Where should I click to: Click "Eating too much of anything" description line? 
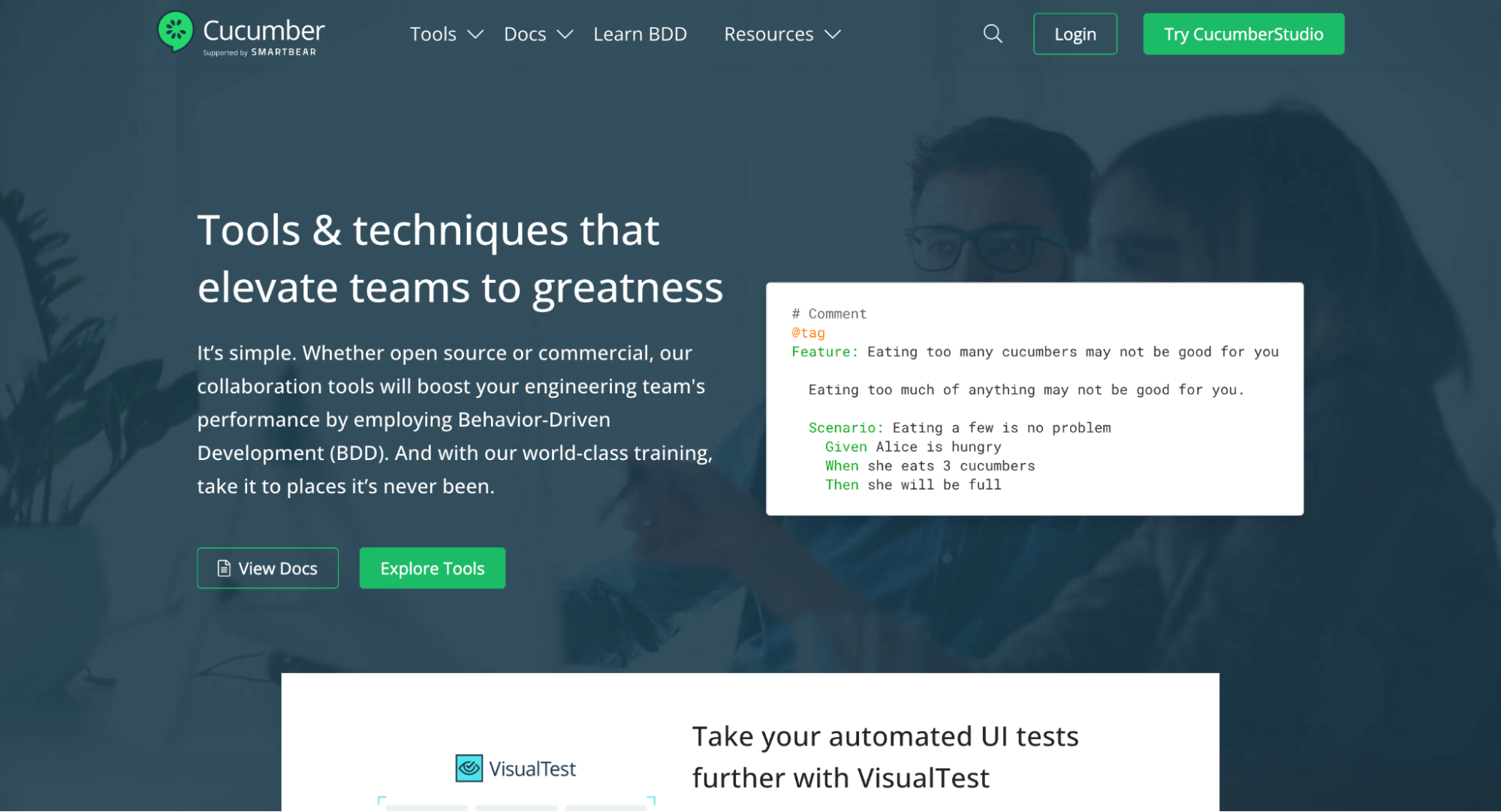click(1026, 389)
